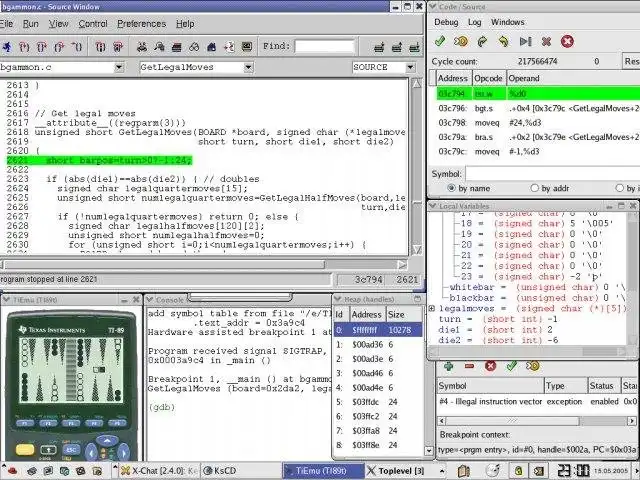Click the Run (running man) toolbar icon
The image size is (640, 480).
coord(7,47)
